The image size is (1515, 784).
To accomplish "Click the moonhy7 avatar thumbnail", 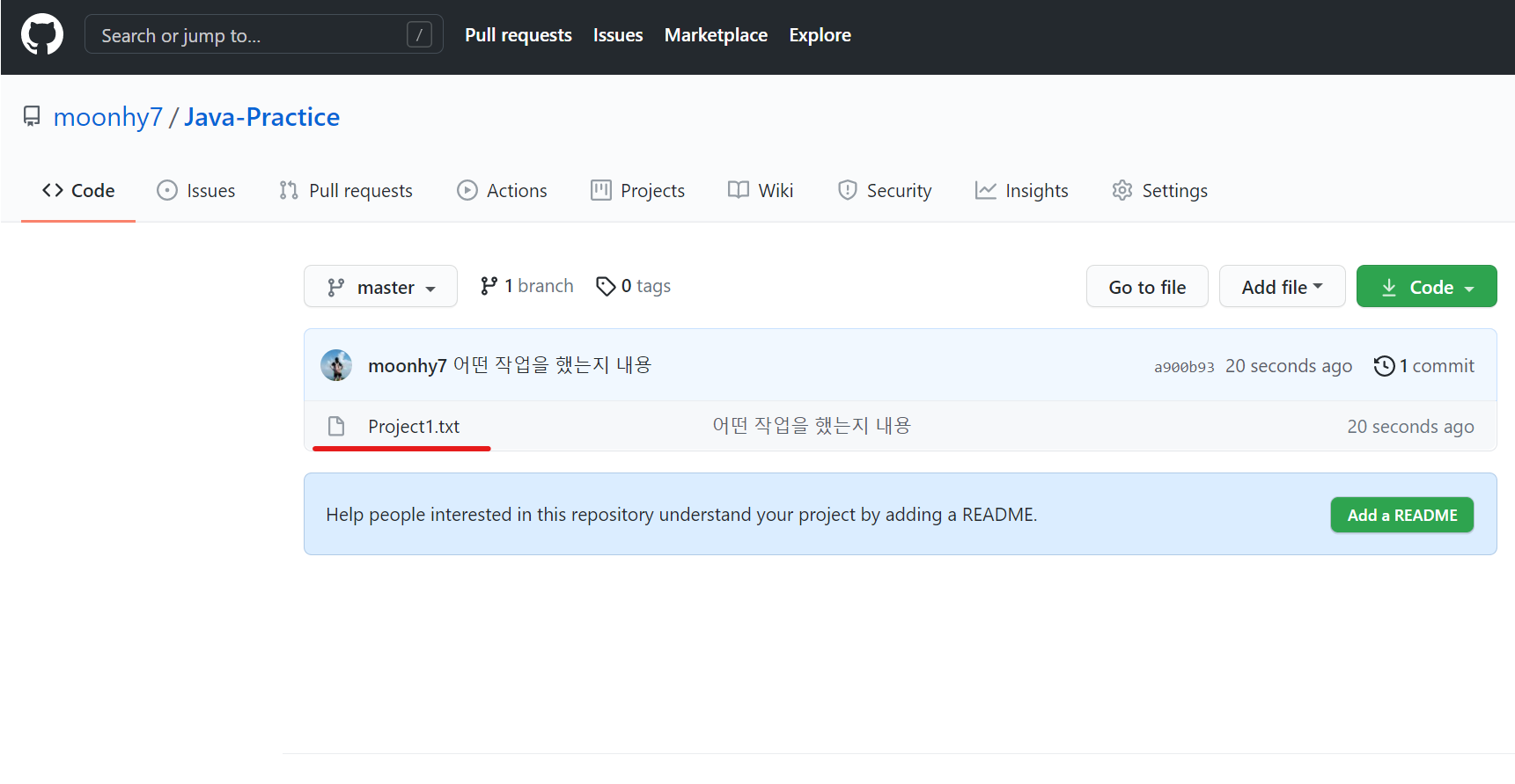I will (336, 365).
